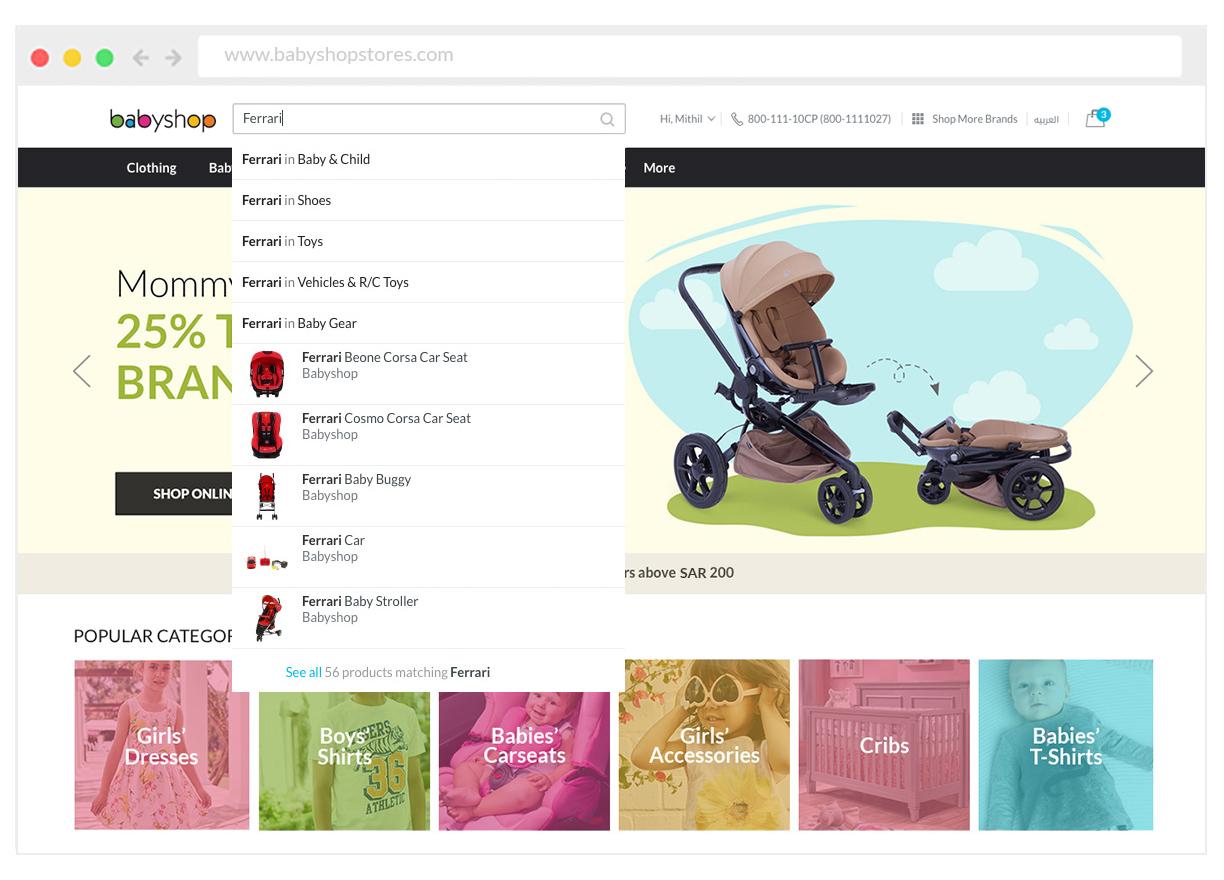
Task: Open Cribs category tile
Action: point(884,745)
